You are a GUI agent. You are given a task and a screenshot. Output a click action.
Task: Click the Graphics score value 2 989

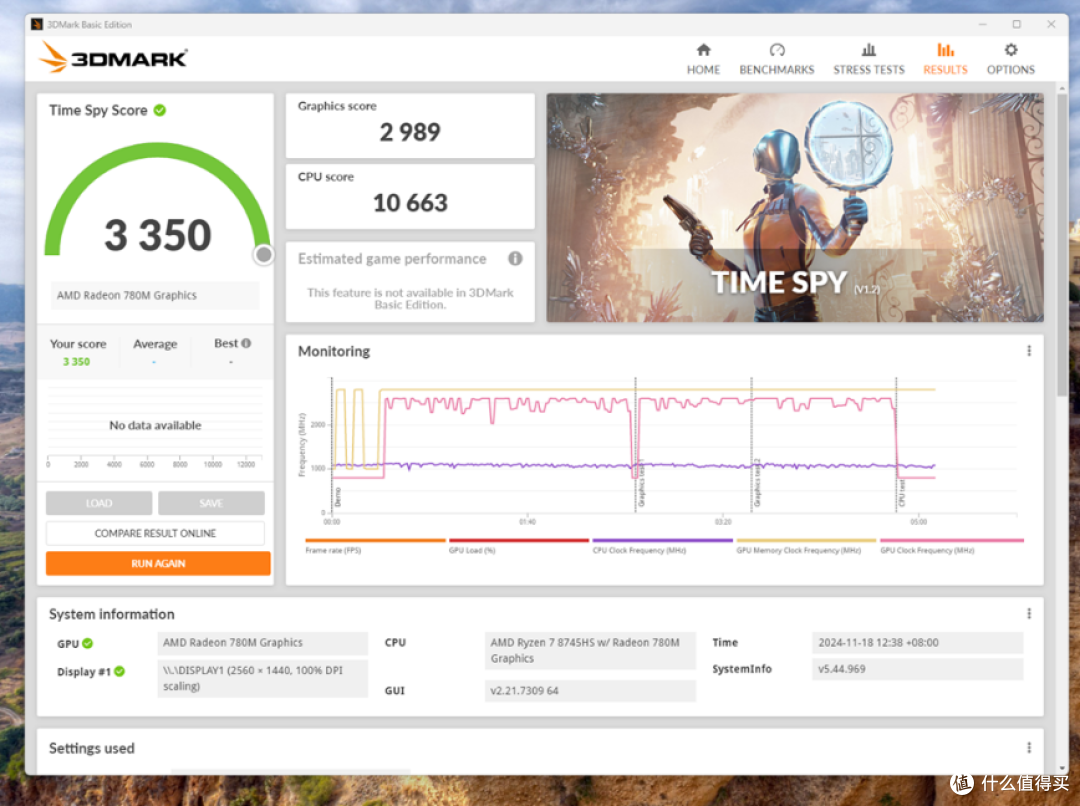tap(410, 132)
